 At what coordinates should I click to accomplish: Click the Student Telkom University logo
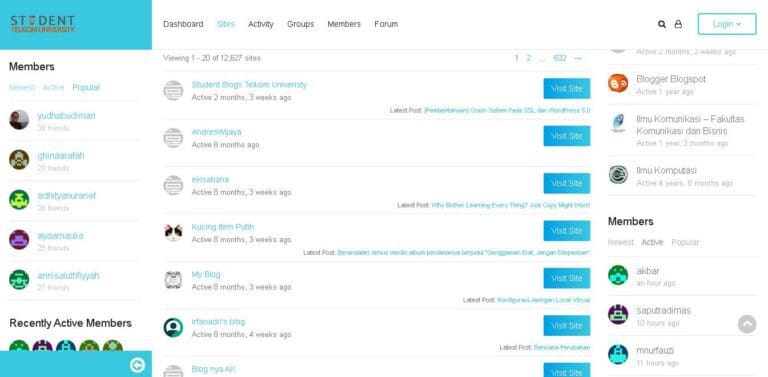click(43, 24)
